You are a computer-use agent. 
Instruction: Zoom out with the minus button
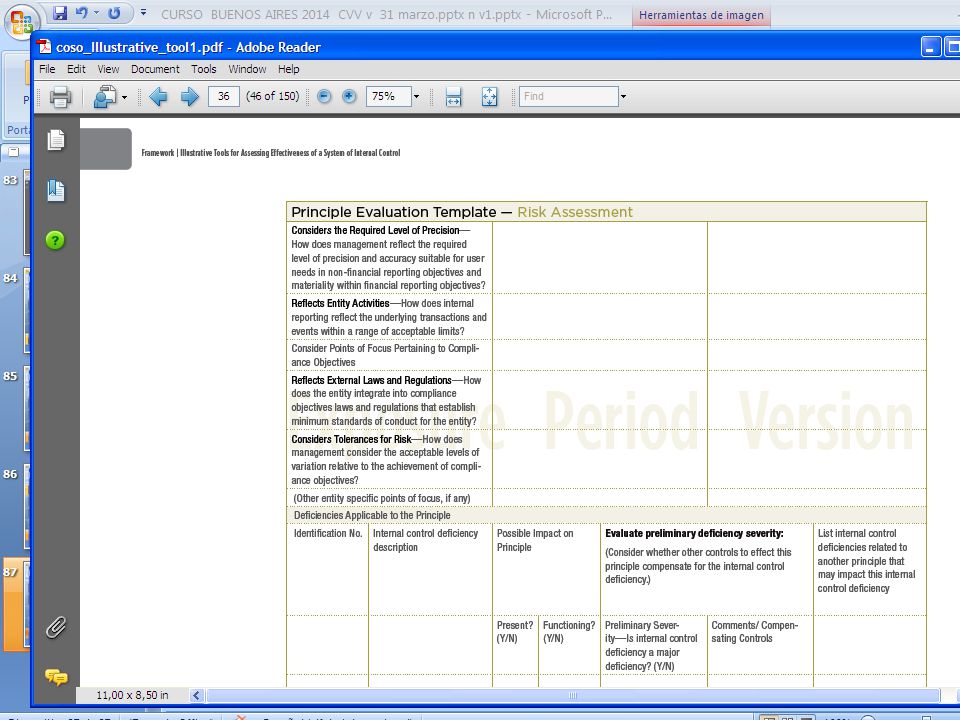(x=324, y=96)
